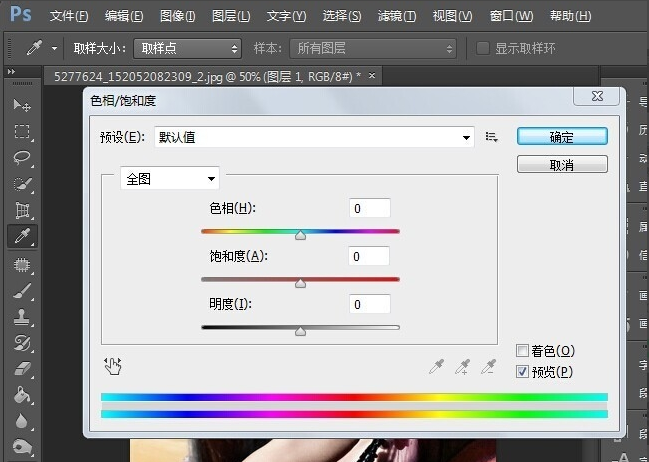
Task: Select the Brush tool
Action: [21, 290]
